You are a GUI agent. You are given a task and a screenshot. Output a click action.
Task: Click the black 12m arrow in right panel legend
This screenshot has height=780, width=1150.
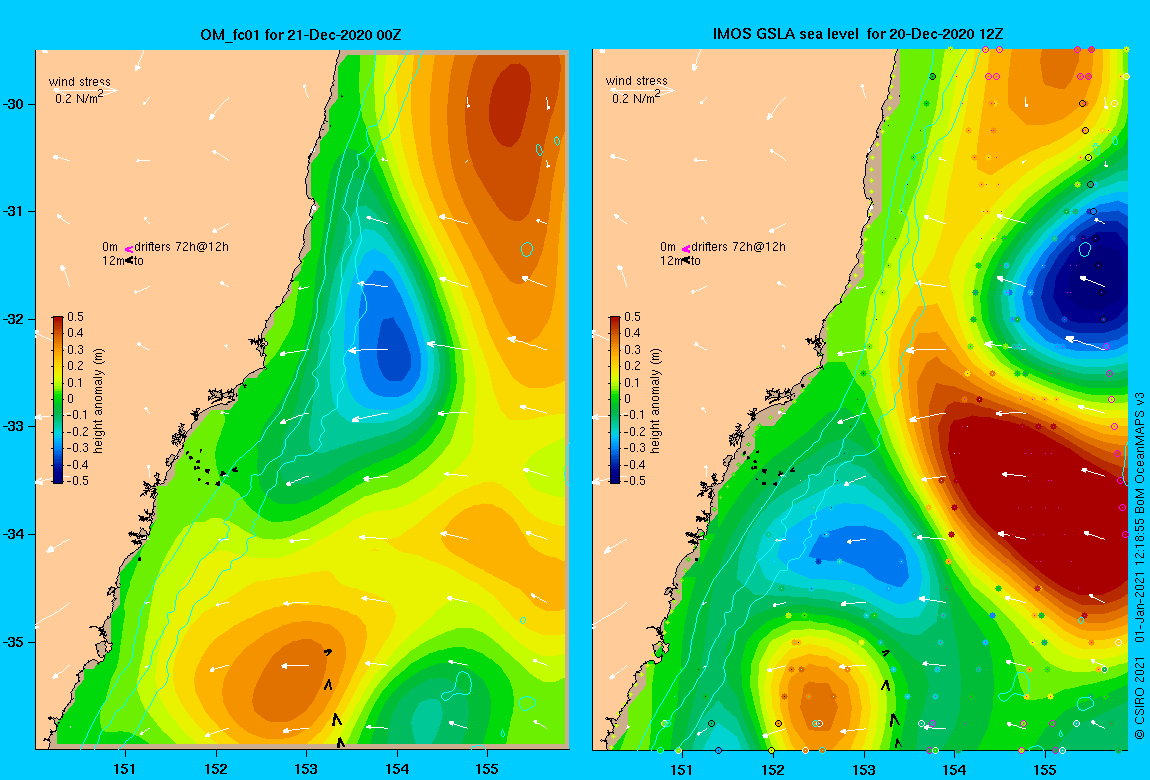point(686,260)
